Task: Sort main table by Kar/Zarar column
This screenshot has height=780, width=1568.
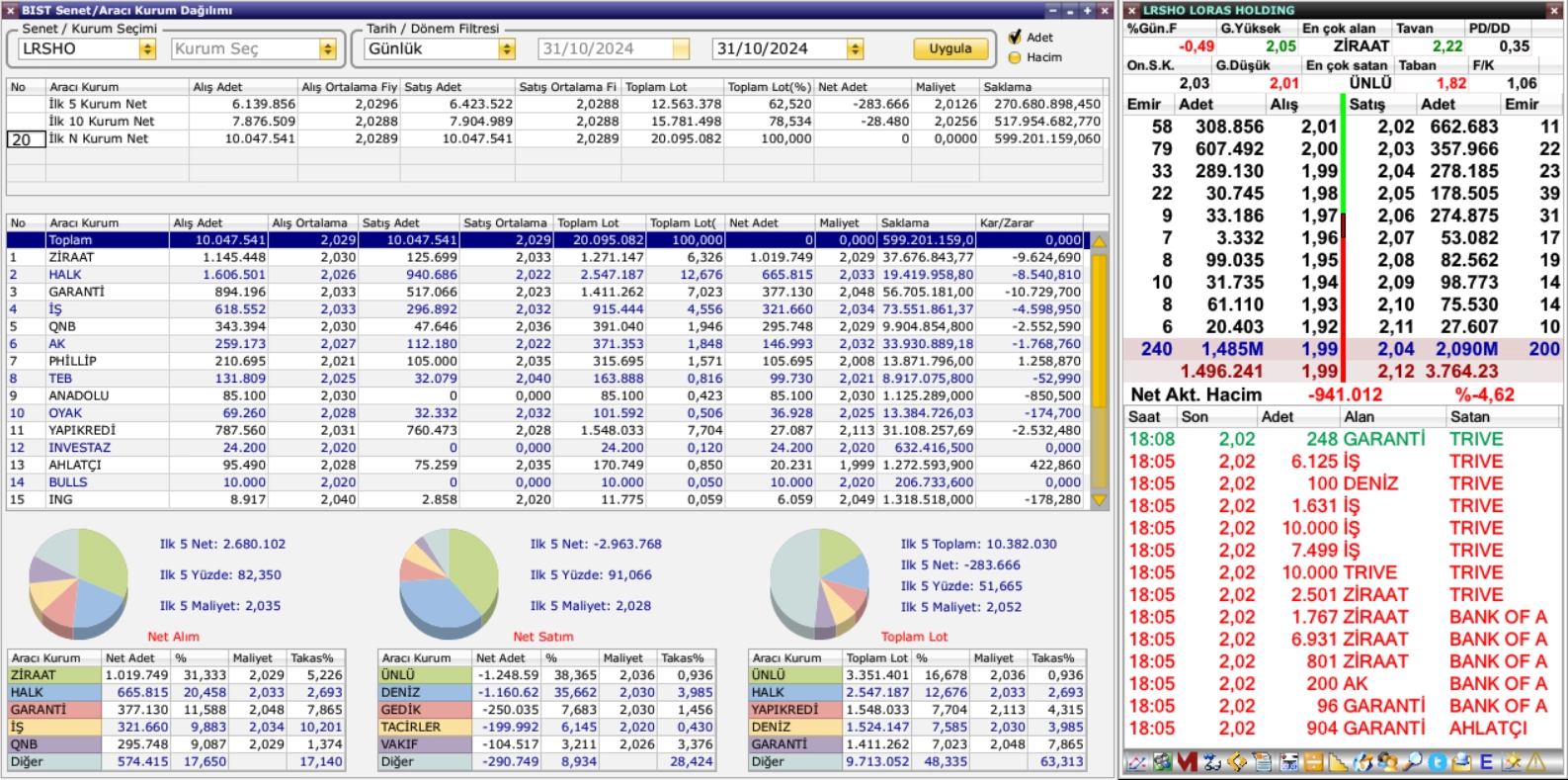Action: [1030, 222]
